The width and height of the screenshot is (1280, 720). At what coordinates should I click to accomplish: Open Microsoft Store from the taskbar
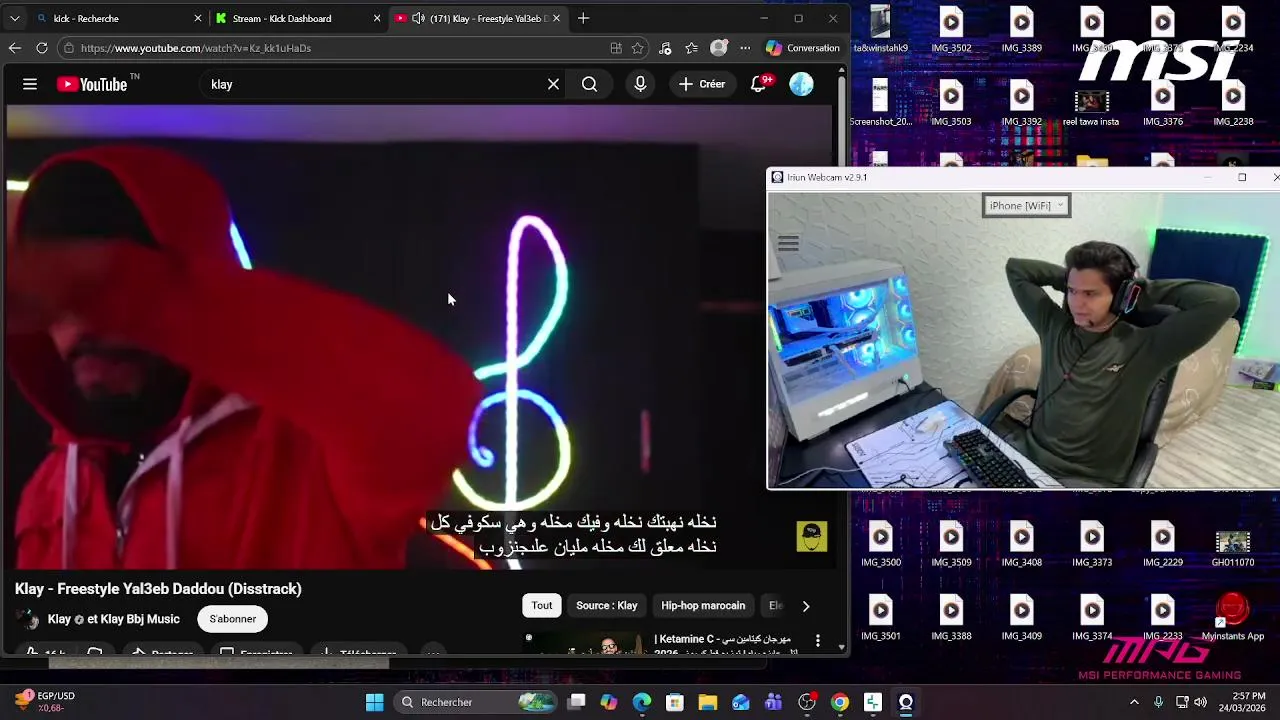[x=675, y=702]
